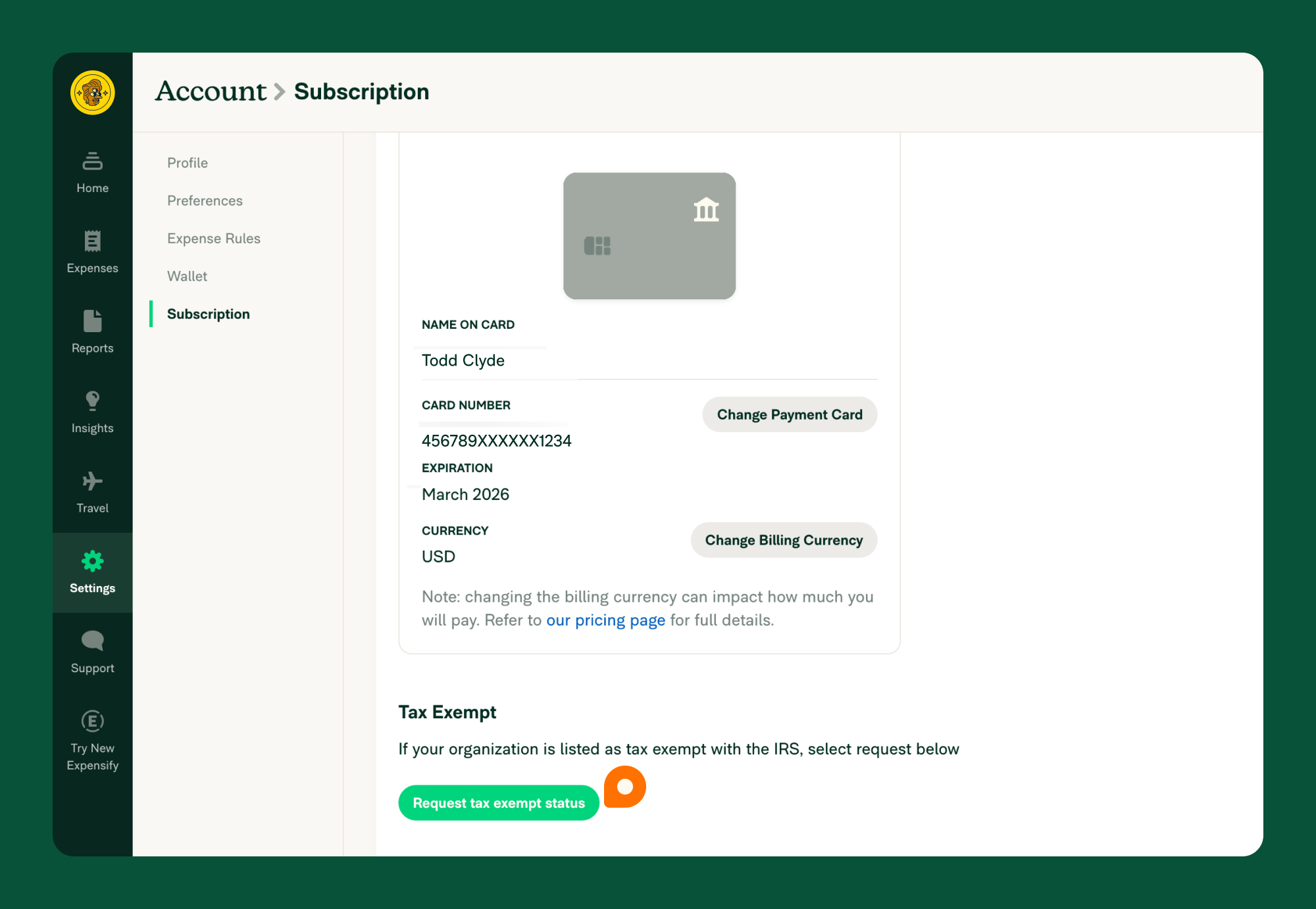This screenshot has width=1316, height=909.
Task: Click Change Billing Currency
Action: 783,540
